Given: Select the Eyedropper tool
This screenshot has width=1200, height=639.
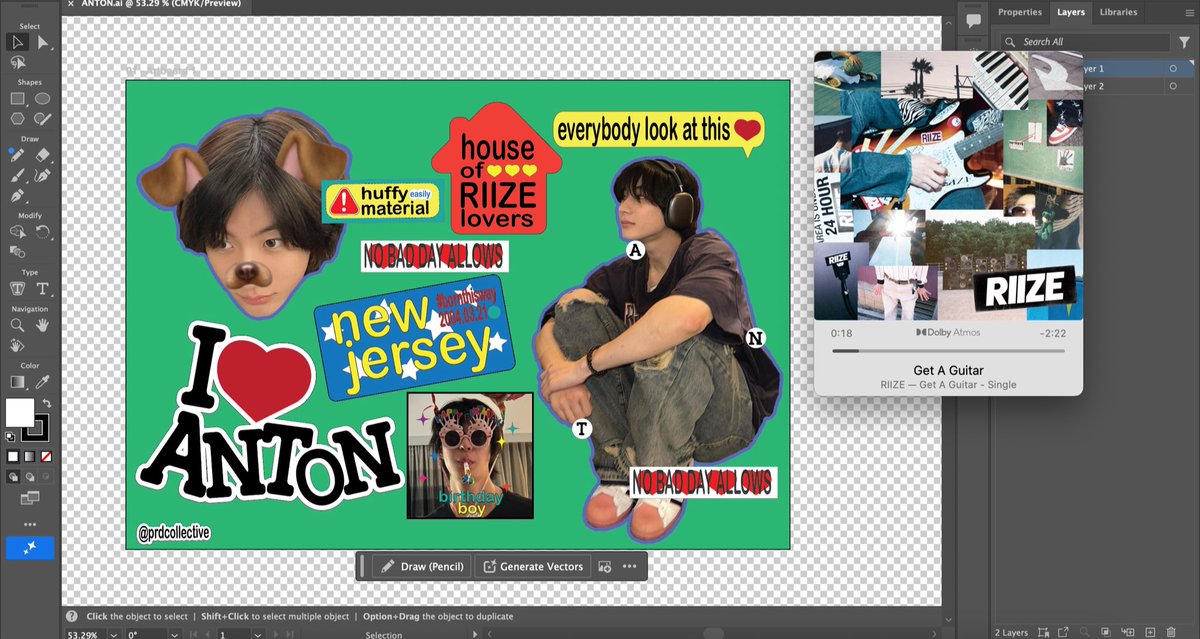Looking at the screenshot, I should click(43, 382).
